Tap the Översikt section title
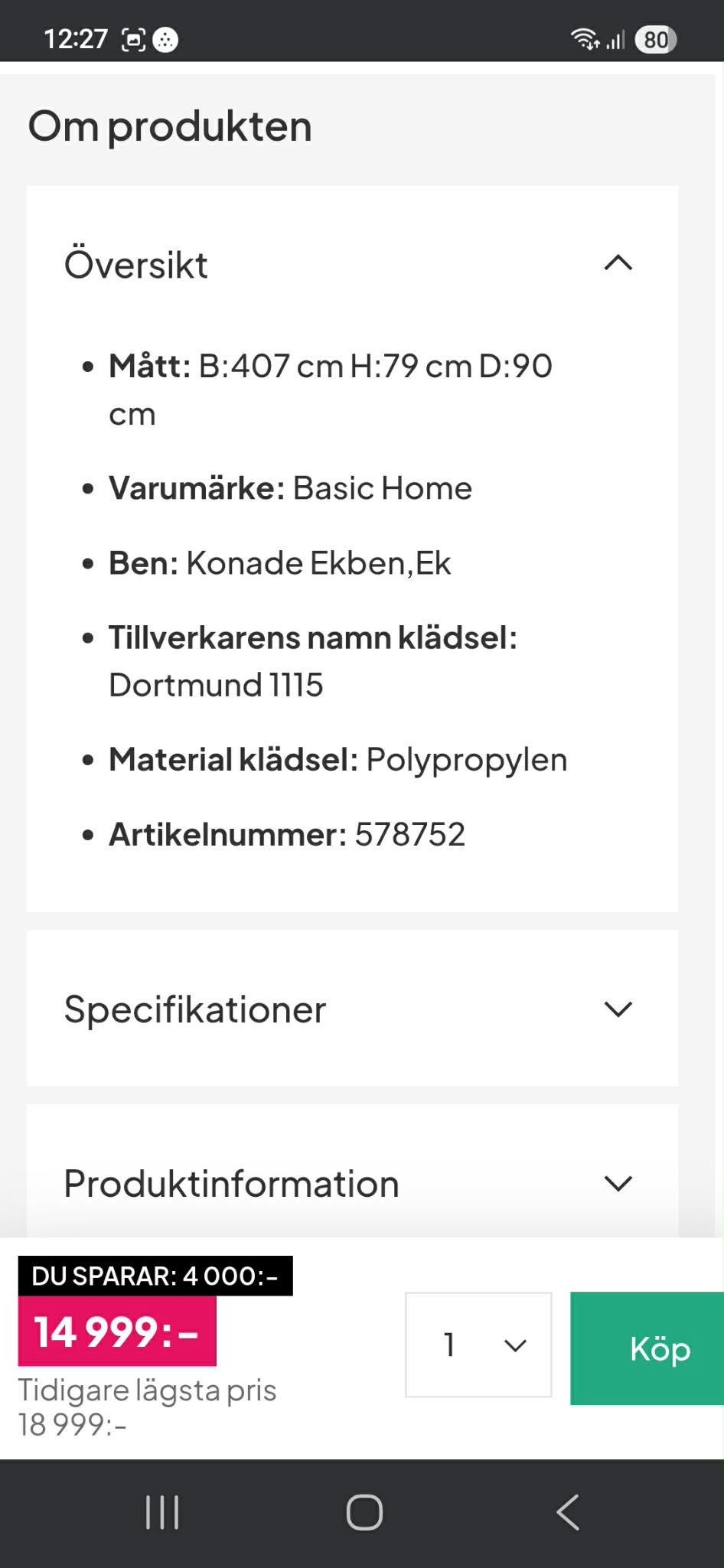 pyautogui.click(x=136, y=265)
